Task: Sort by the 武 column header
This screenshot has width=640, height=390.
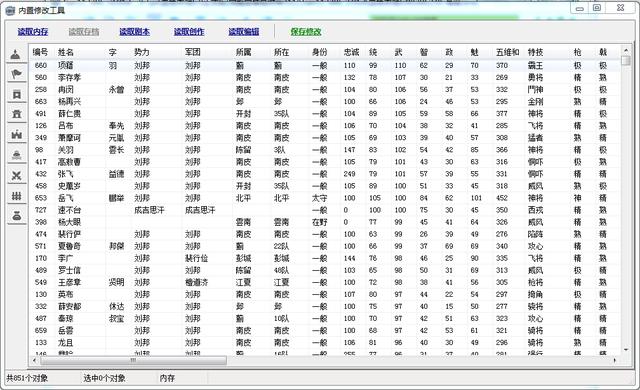Action: tap(398, 52)
